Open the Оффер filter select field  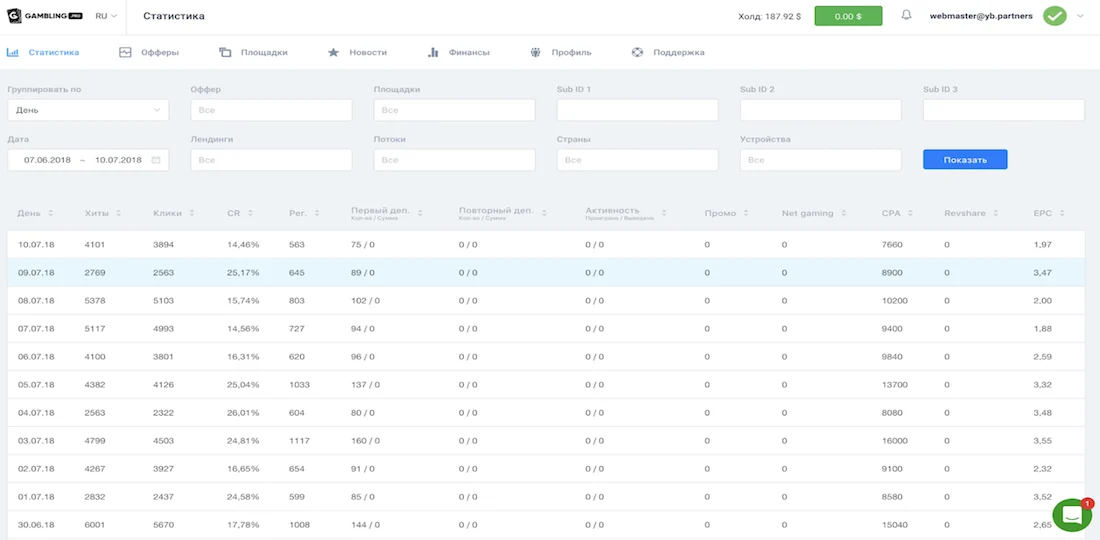(271, 110)
